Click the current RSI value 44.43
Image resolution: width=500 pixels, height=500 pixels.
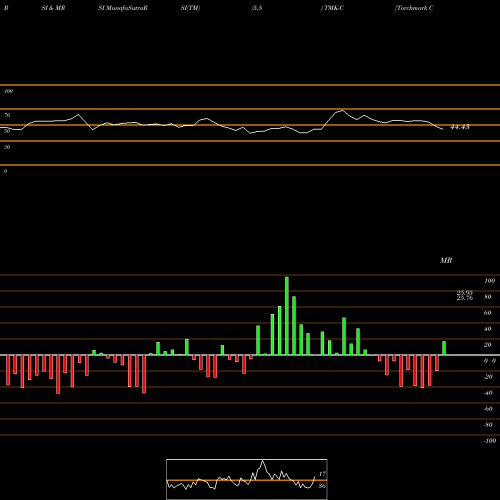[x=460, y=127]
